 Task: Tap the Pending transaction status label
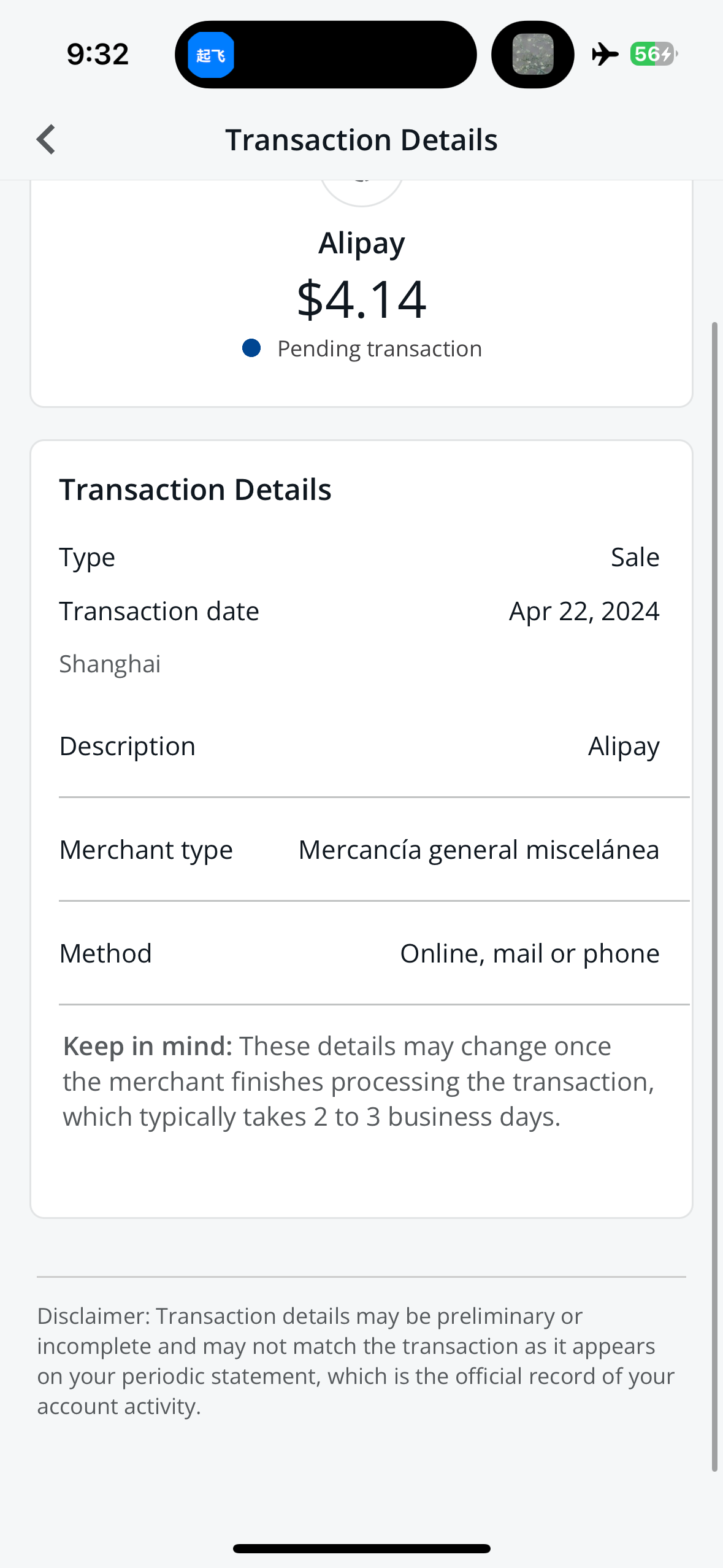pos(379,348)
